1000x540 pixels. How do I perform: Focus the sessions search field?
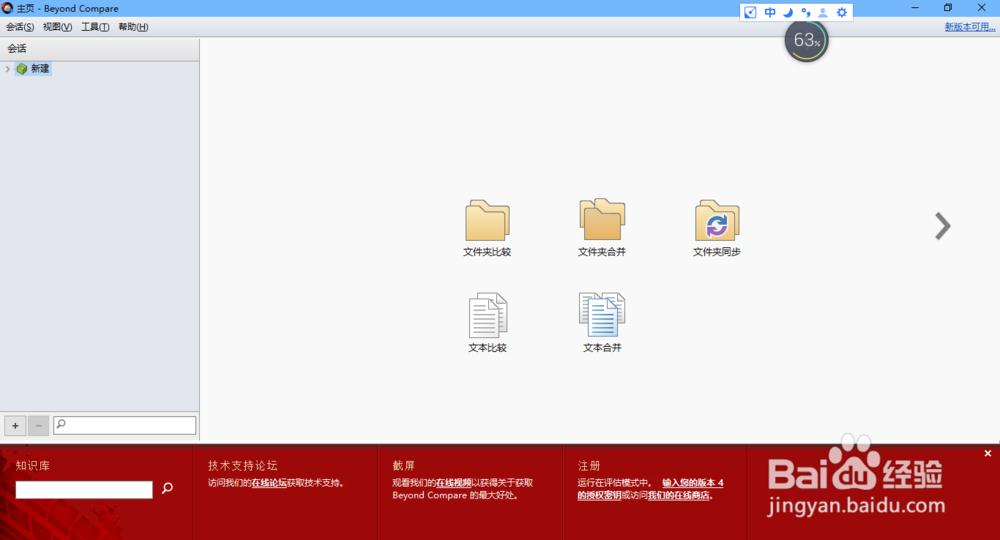124,425
